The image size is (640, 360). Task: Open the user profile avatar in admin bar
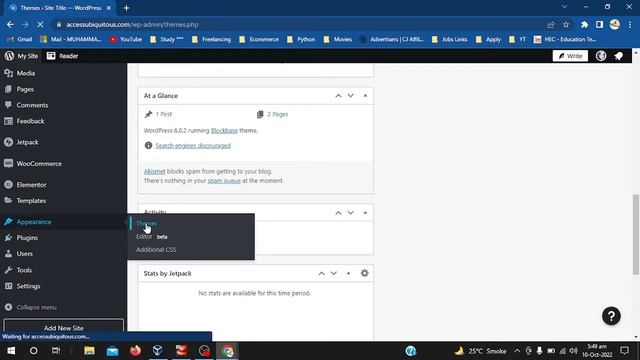[x=601, y=56]
